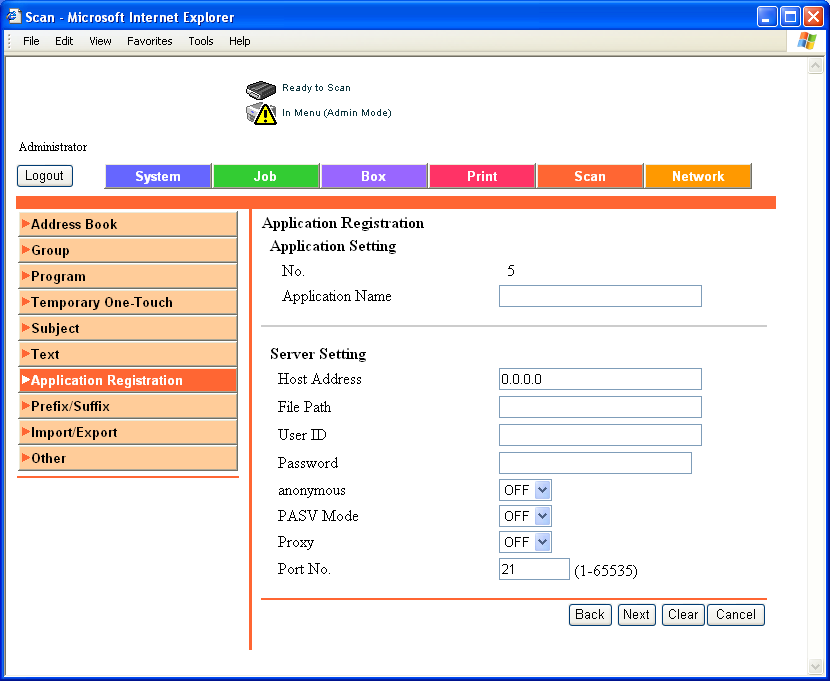Screen dimensions: 830x681
Task: Open the PASV Mode dropdown
Action: point(525,516)
